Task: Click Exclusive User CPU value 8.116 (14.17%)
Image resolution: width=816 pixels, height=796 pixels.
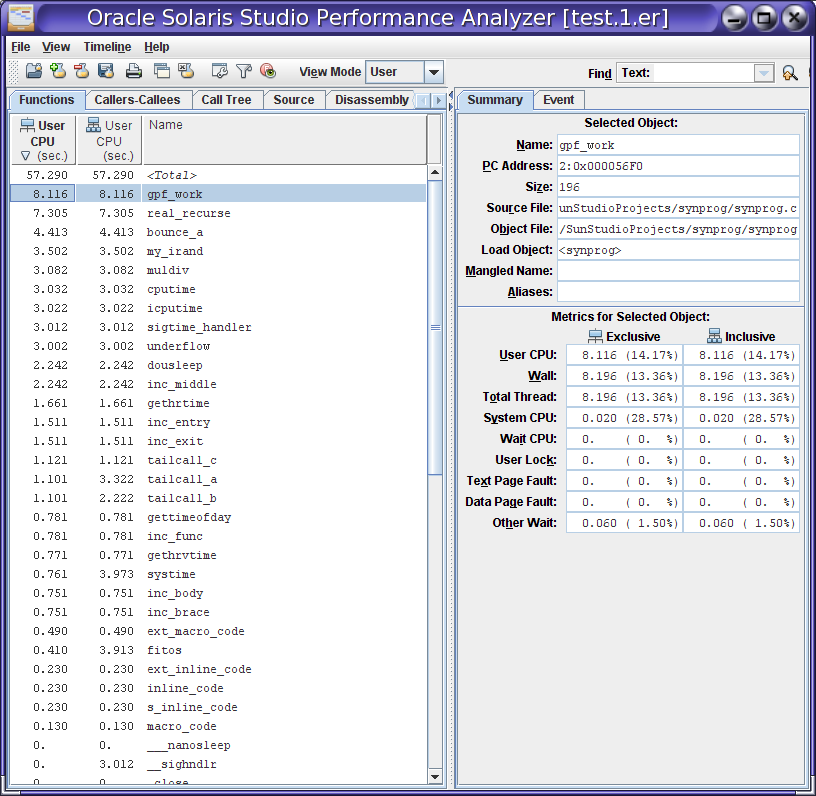Action: point(624,355)
